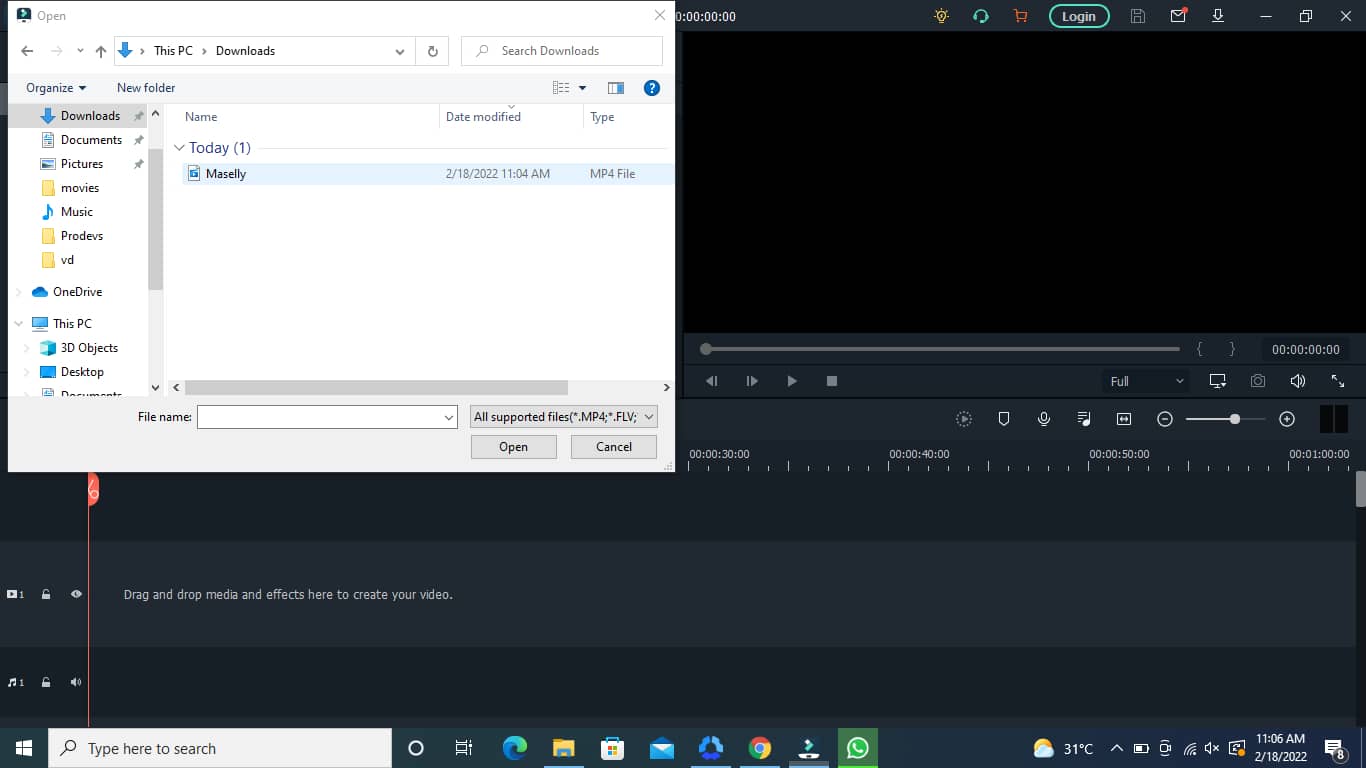Click the fullscreen preview arrows icon
The height and width of the screenshot is (768, 1366).
click(1338, 381)
